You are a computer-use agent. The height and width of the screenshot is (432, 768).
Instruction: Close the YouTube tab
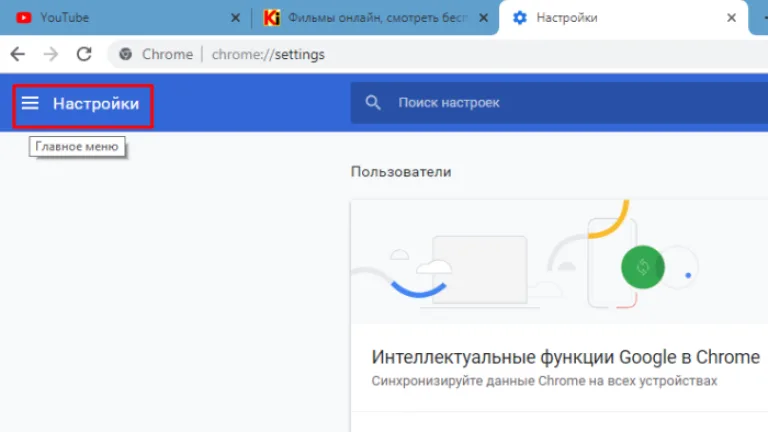click(236, 18)
